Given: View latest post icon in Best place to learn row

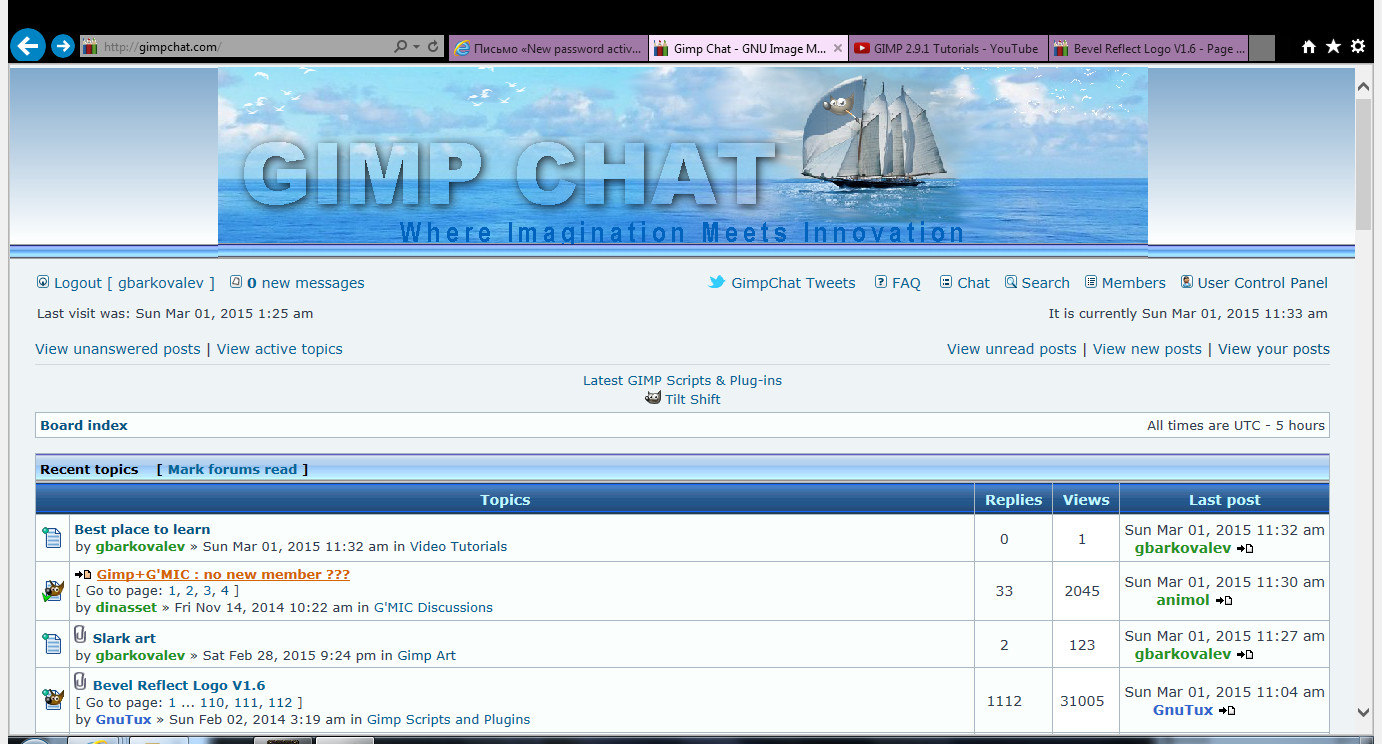Looking at the screenshot, I should coord(1245,549).
